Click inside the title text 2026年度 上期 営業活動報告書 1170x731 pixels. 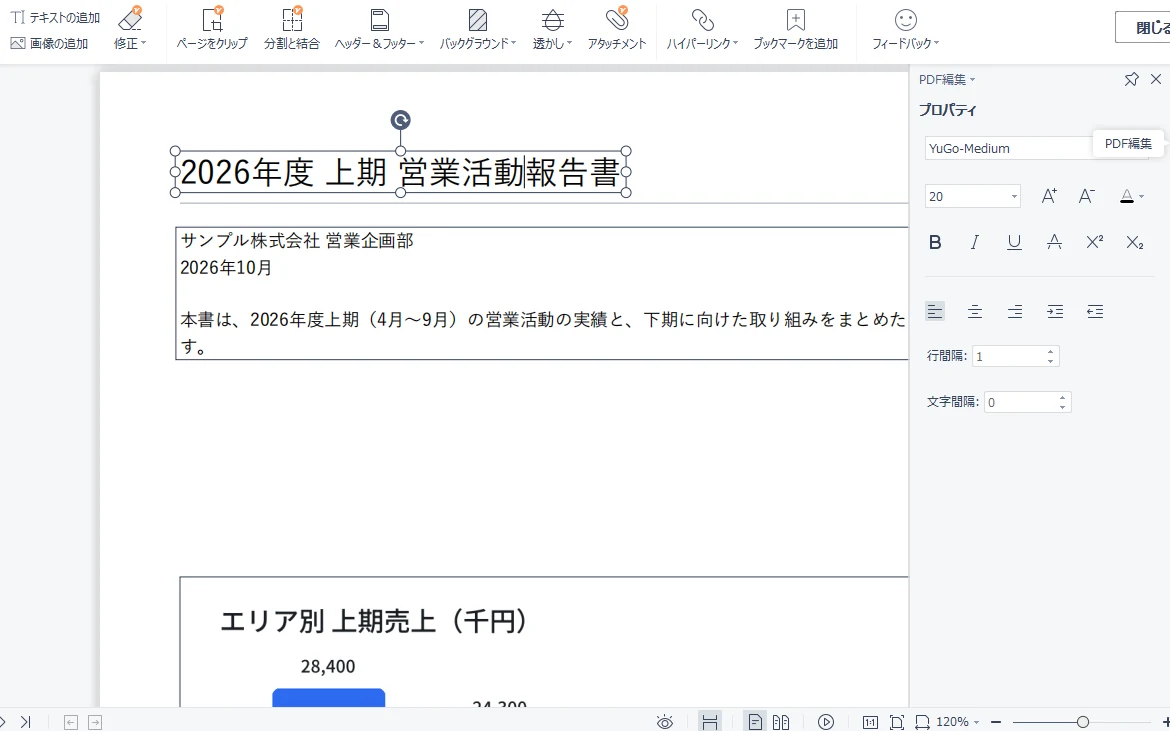400,172
